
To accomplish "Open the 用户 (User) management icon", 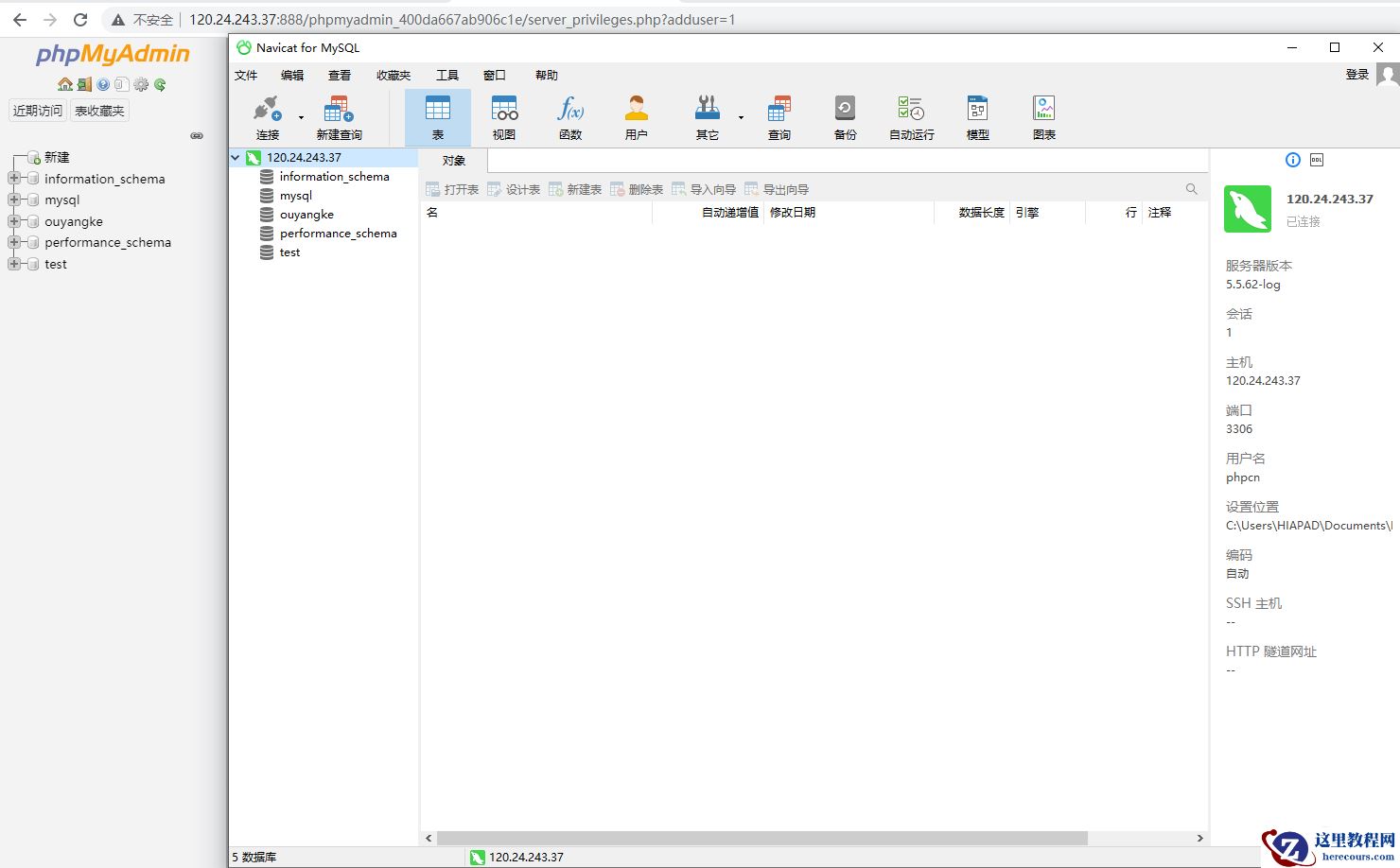I will 637,117.
